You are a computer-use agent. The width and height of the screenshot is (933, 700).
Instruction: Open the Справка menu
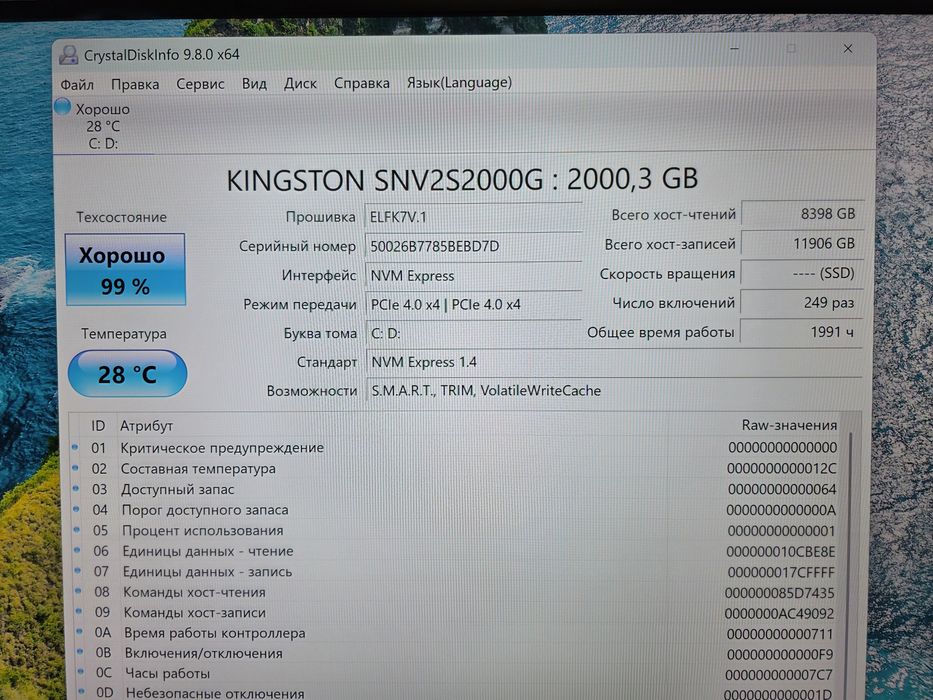tap(362, 83)
